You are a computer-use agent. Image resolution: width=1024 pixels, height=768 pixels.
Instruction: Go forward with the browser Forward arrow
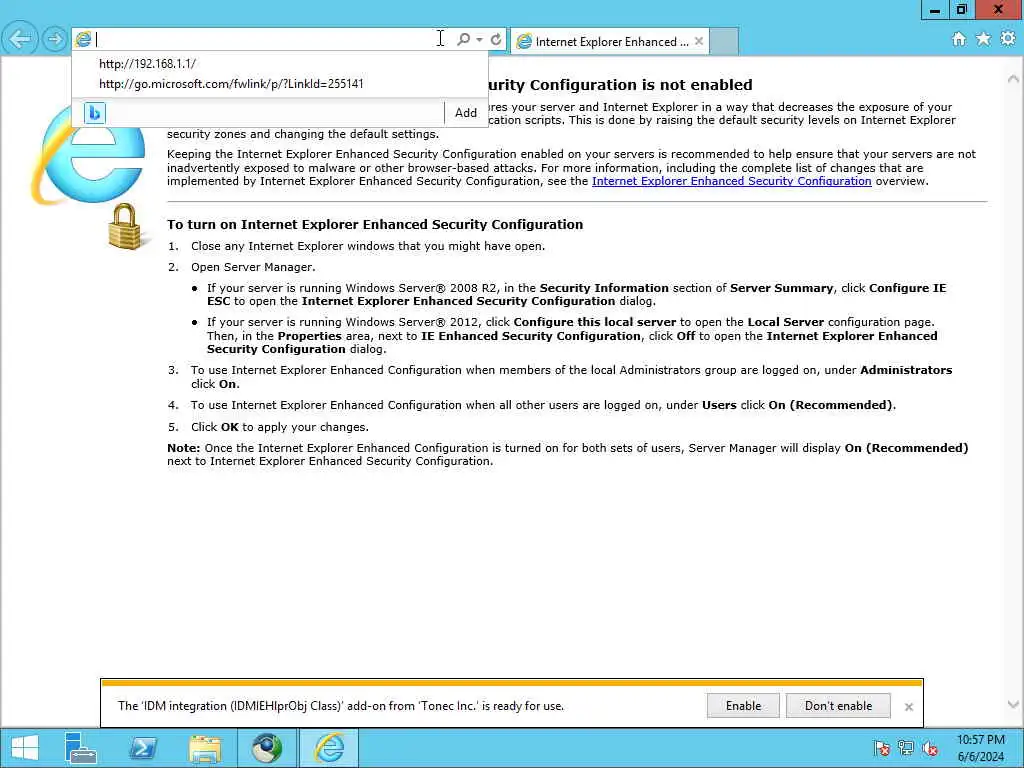pyautogui.click(x=54, y=39)
